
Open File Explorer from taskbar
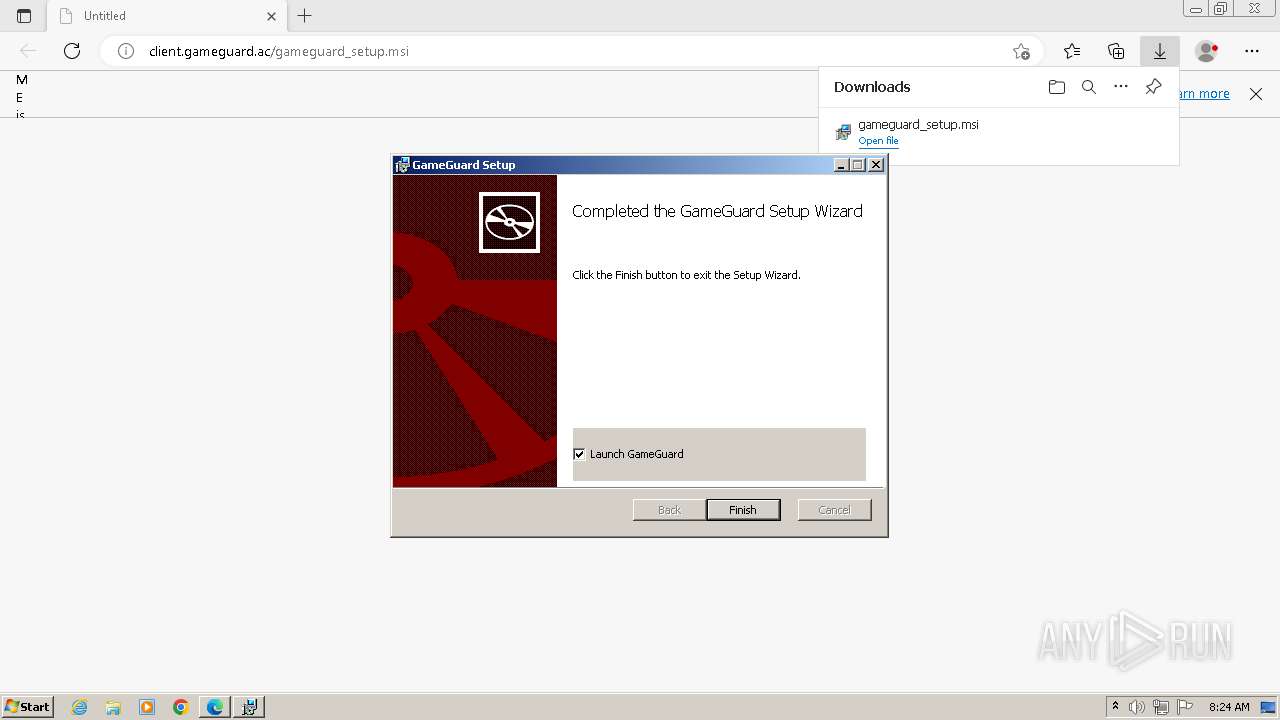113,707
